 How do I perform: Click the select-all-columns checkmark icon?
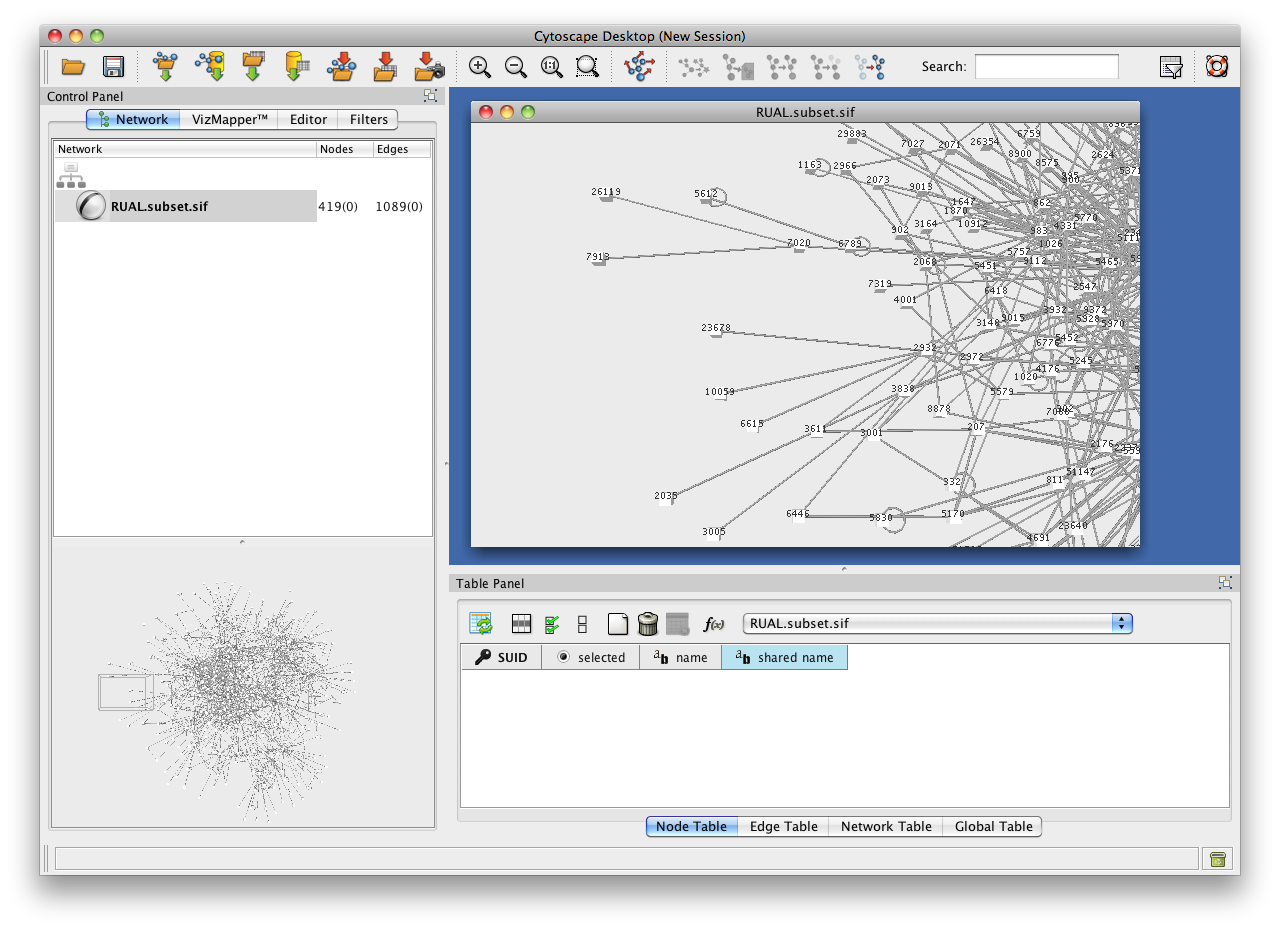pos(551,624)
